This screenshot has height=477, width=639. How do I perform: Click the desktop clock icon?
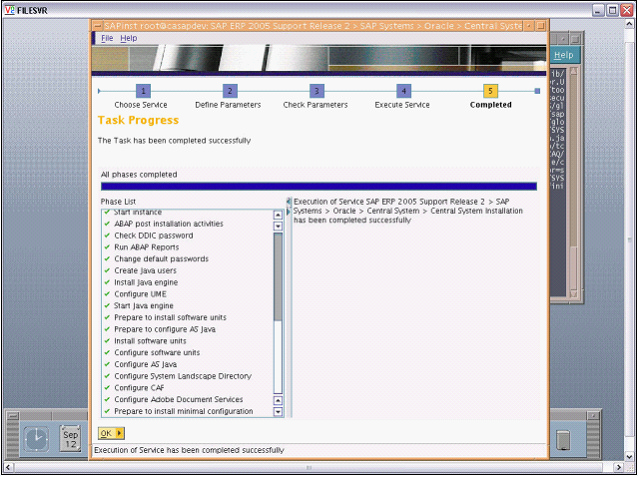point(36,438)
